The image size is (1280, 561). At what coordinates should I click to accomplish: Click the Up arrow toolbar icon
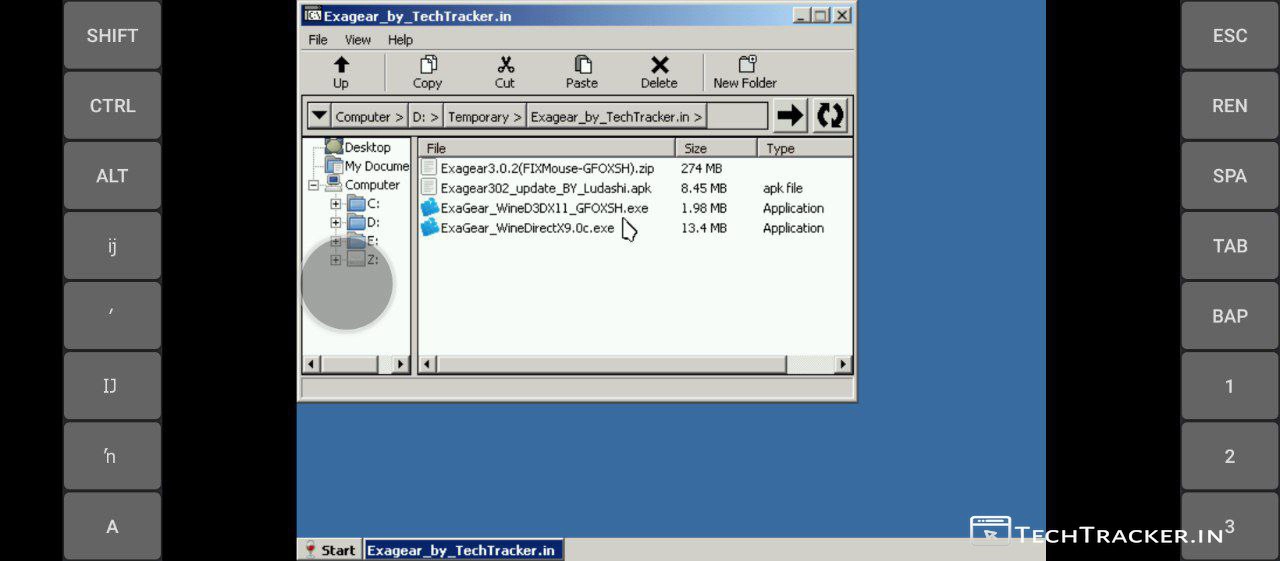(x=341, y=66)
